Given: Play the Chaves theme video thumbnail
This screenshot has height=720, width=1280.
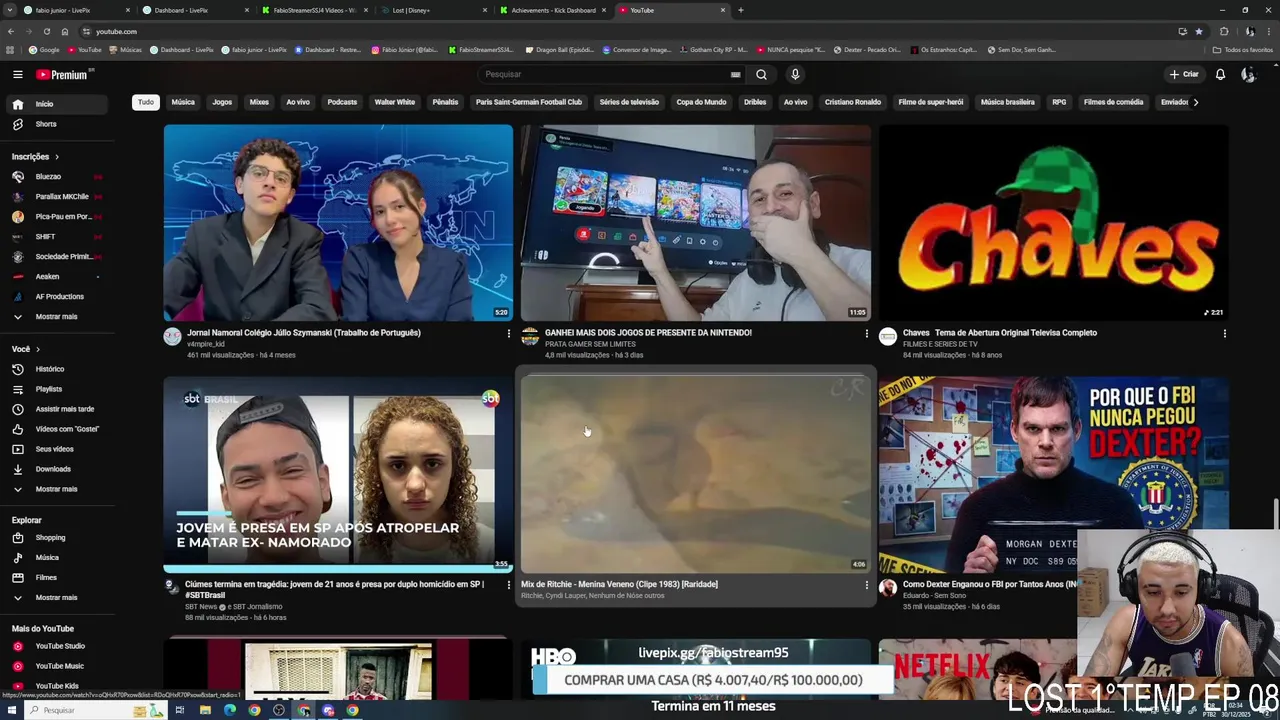Looking at the screenshot, I should (1054, 222).
